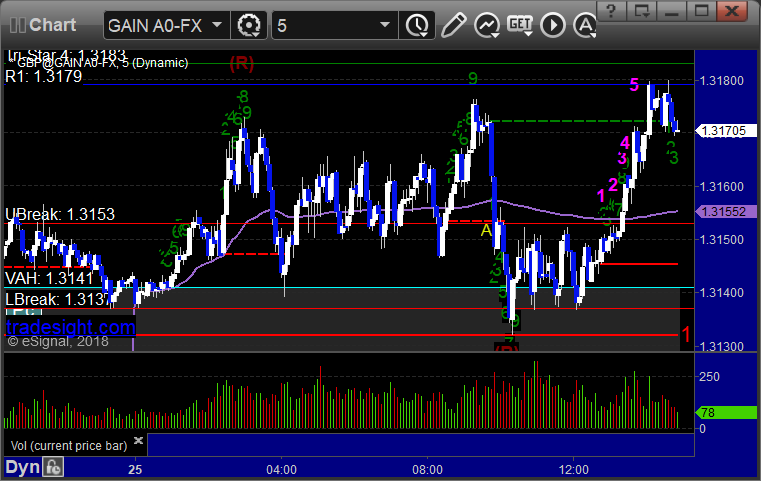Click the volume value 78 tag
Screen dimensions: 761x481
(726, 413)
